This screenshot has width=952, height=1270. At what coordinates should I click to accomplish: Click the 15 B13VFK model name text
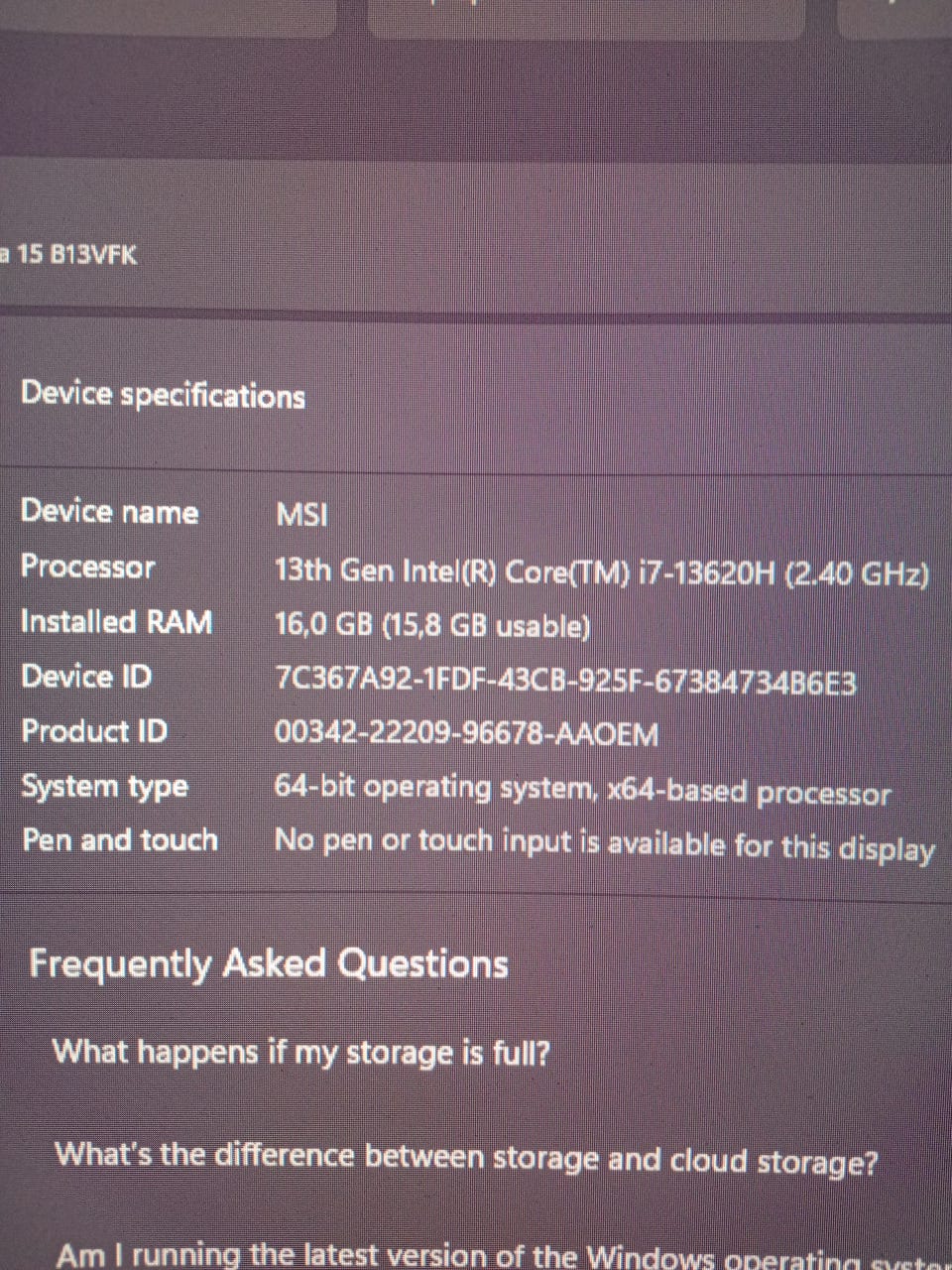point(69,255)
